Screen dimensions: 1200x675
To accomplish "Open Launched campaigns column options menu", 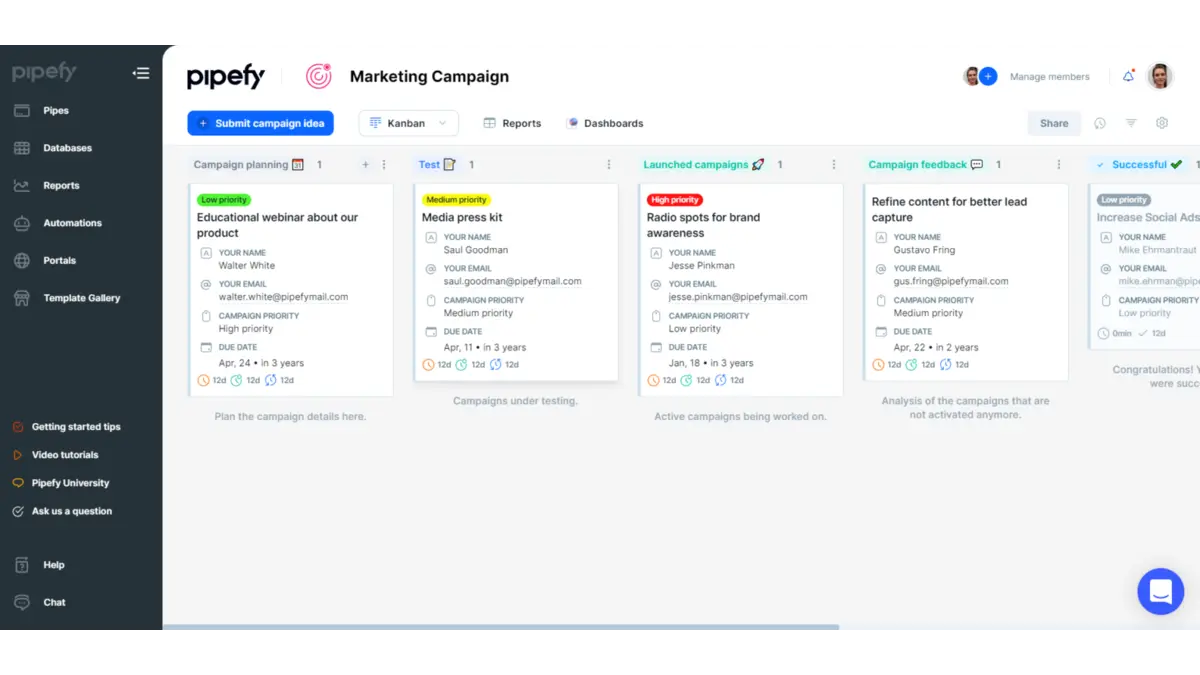I will (834, 165).
